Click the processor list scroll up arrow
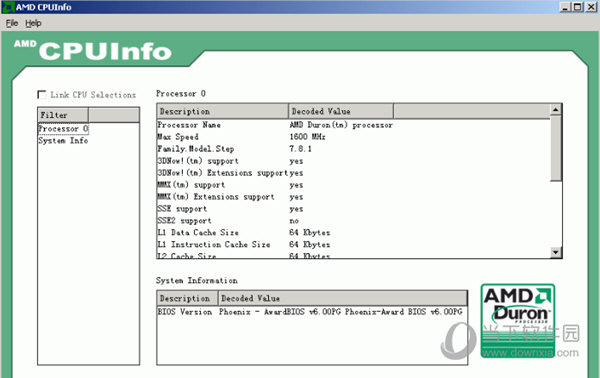Viewport: 600px width, 378px height. (x=556, y=110)
